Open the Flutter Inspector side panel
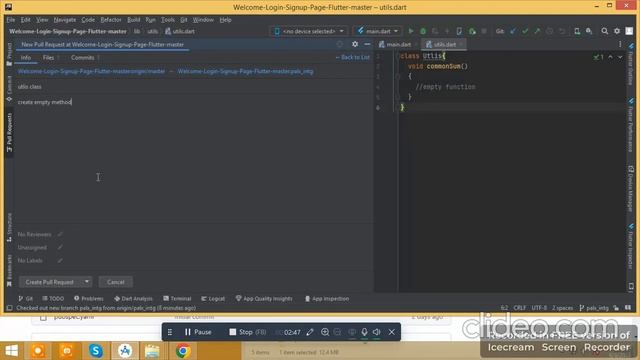Viewport: 640px width, 360px height. (x=631, y=247)
